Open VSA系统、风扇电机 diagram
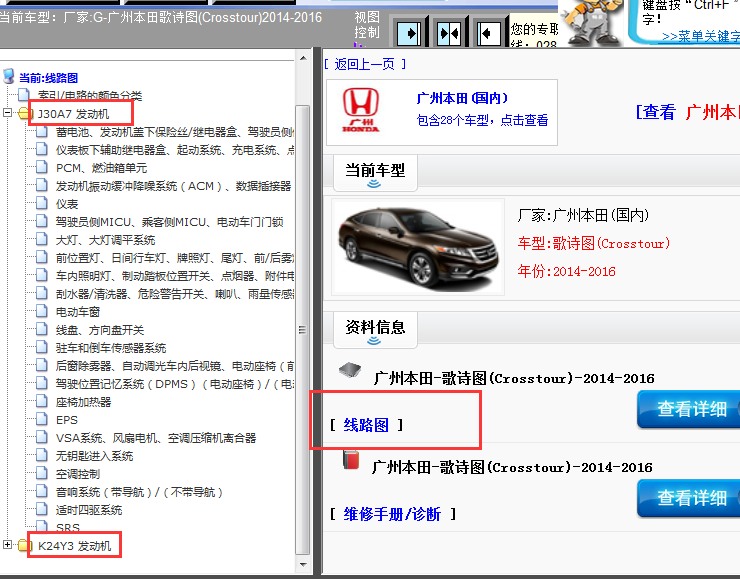Screen dimensions: 740x579 (x=156, y=438)
